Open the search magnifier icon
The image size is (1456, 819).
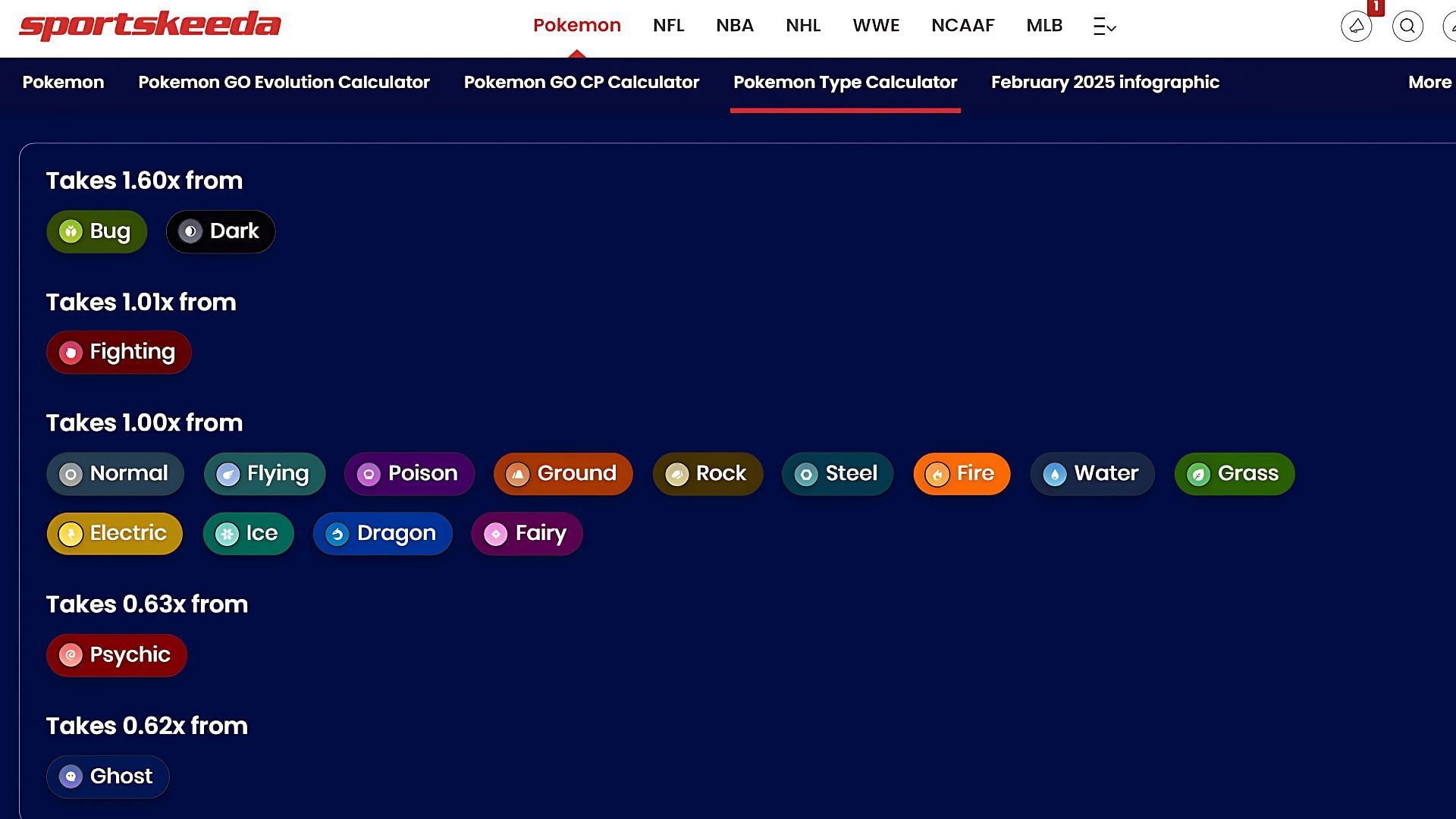pos(1407,27)
